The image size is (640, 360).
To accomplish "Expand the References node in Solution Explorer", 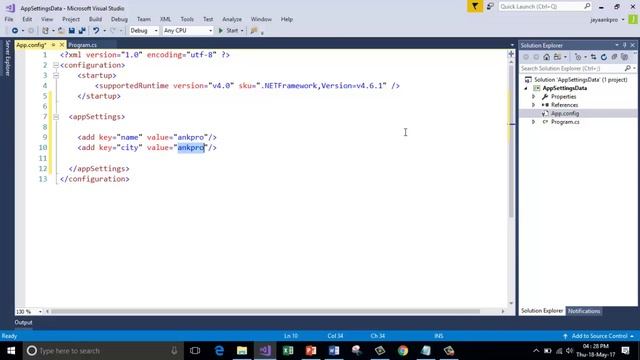I will 533,105.
